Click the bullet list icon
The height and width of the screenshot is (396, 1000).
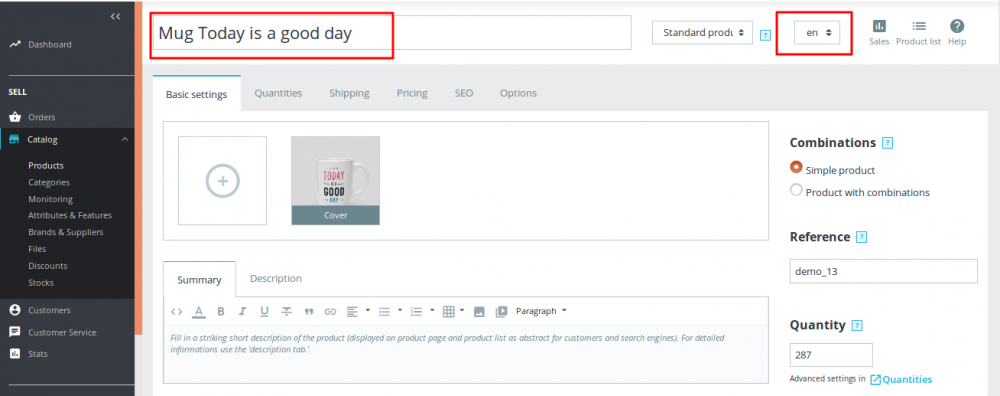click(385, 312)
